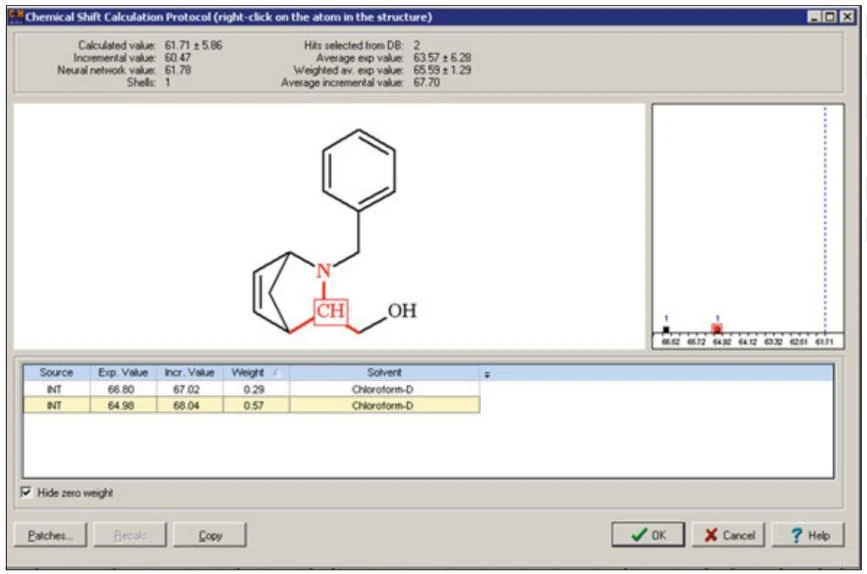Select the red marker in the histogram

coord(717,328)
